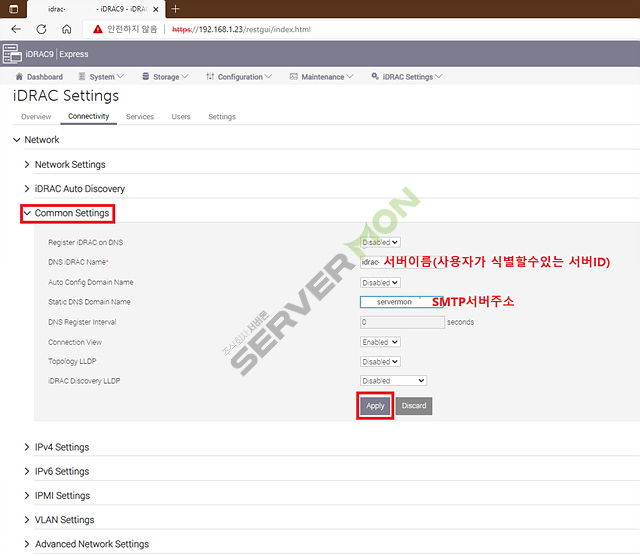Click the 'Register iDRAC on DNS' label

(85, 242)
